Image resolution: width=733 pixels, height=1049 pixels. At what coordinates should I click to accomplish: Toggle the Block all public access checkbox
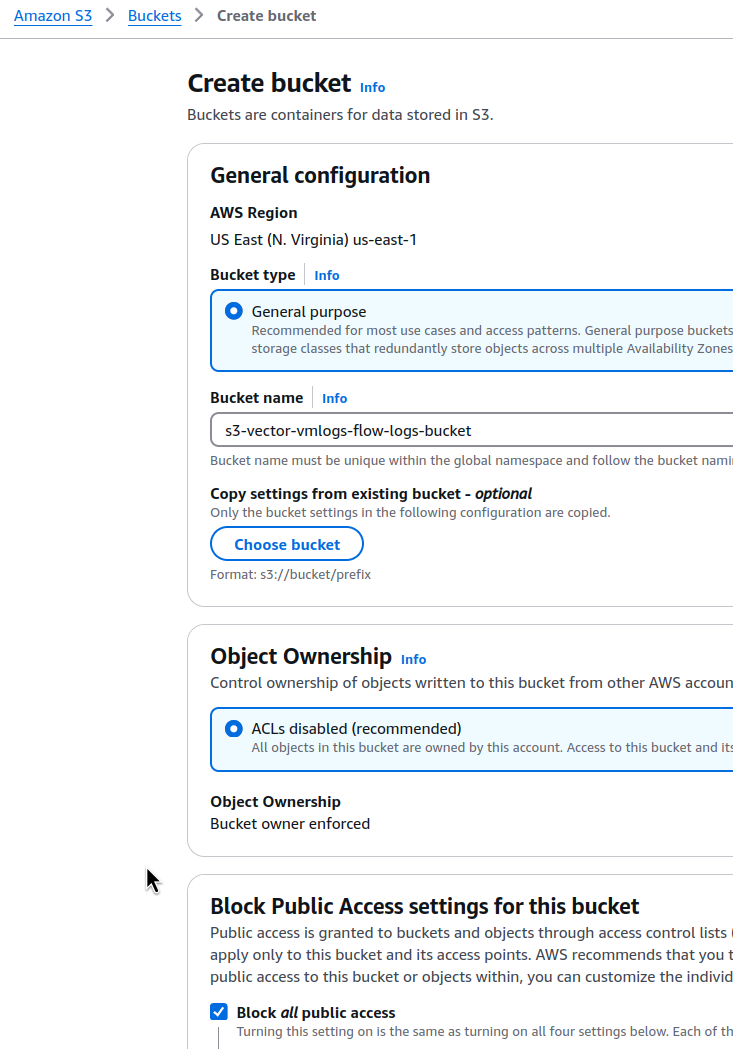[219, 1012]
